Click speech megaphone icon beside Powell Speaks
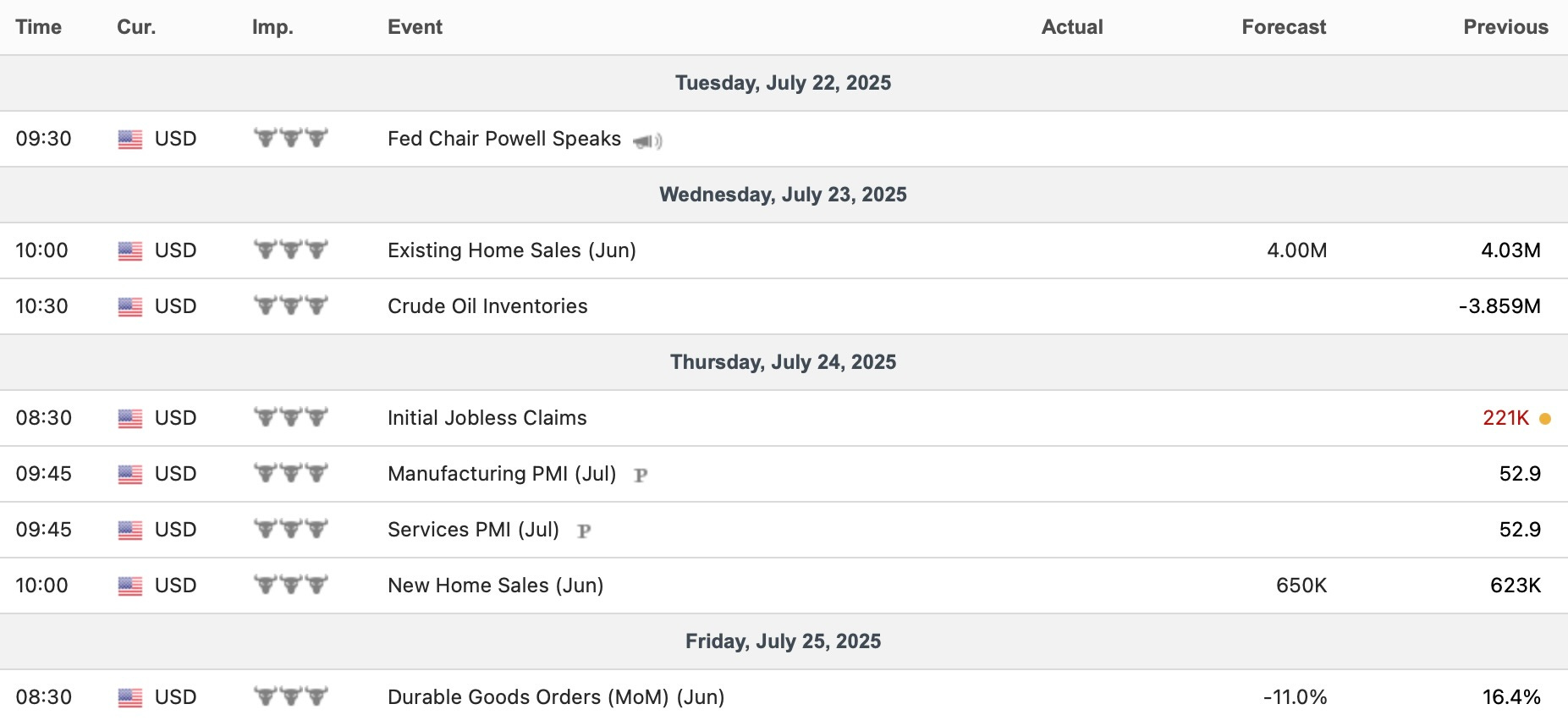The width and height of the screenshot is (1568, 726). 647,141
